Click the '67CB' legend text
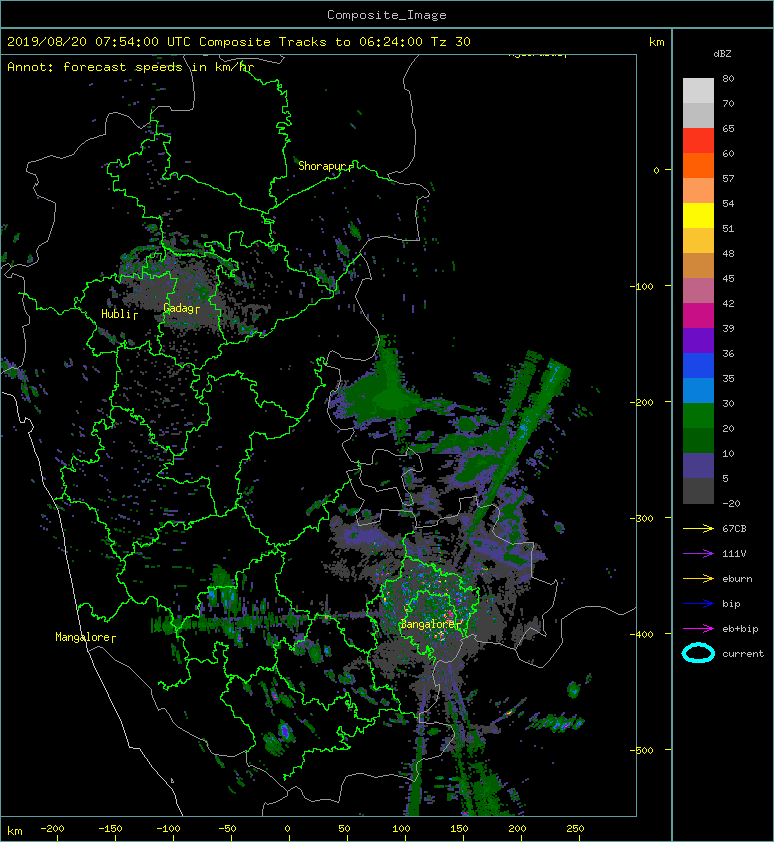Image resolution: width=774 pixels, height=842 pixels. pyautogui.click(x=734, y=528)
